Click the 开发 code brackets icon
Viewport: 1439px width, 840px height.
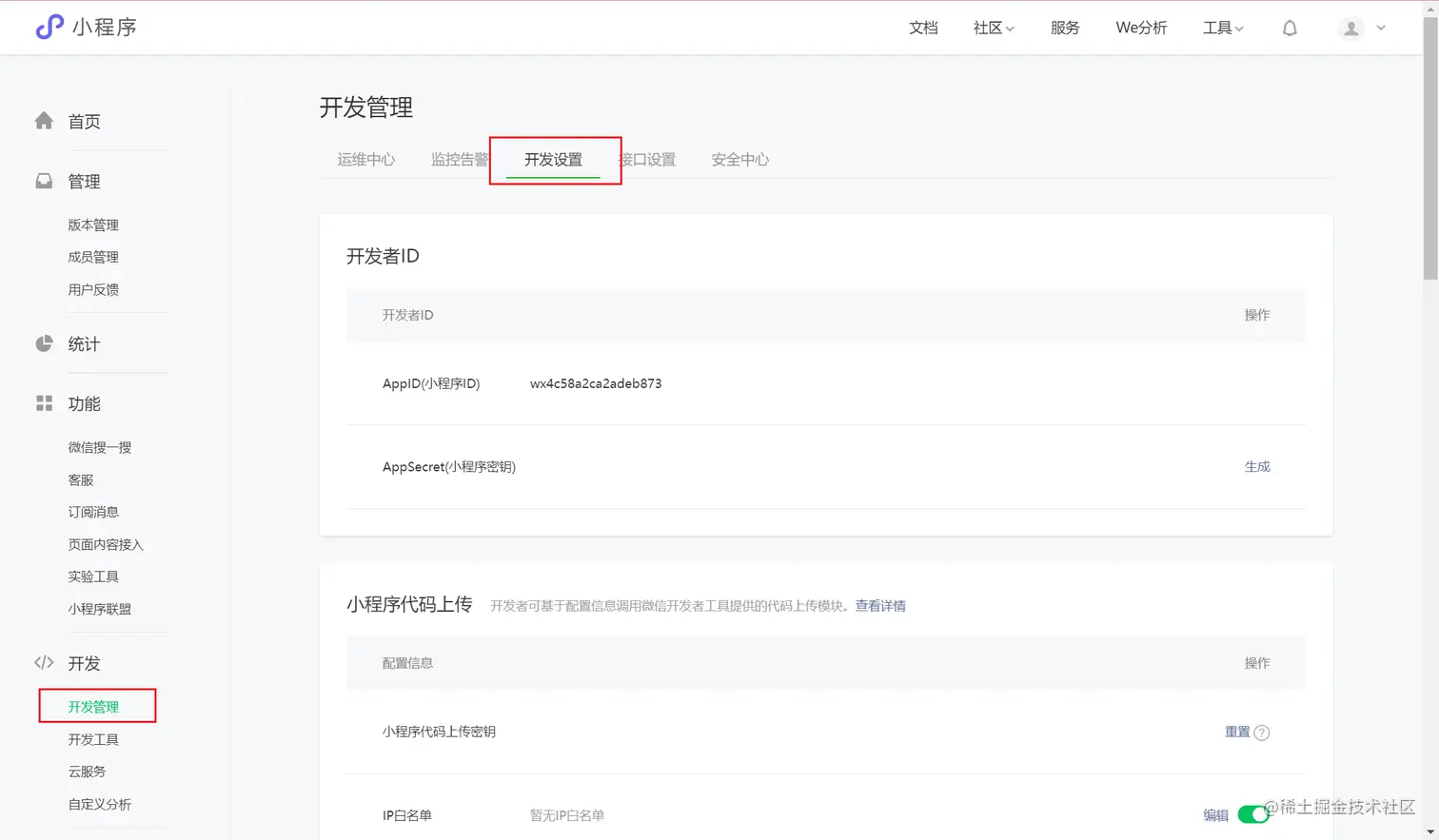click(44, 662)
